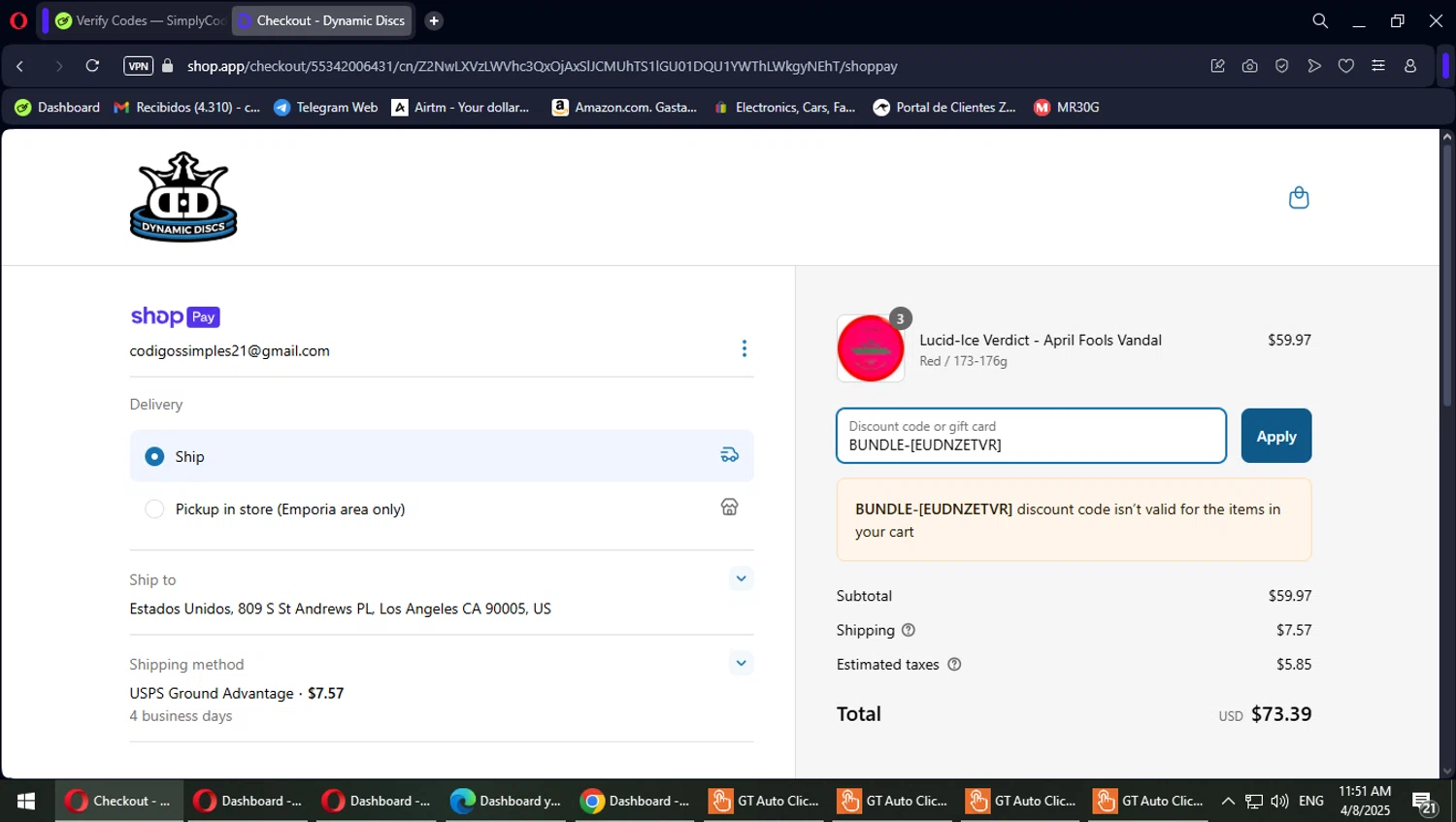The width and height of the screenshot is (1456, 822).
Task: Focus the discount code input field
Action: pyautogui.click(x=1031, y=436)
